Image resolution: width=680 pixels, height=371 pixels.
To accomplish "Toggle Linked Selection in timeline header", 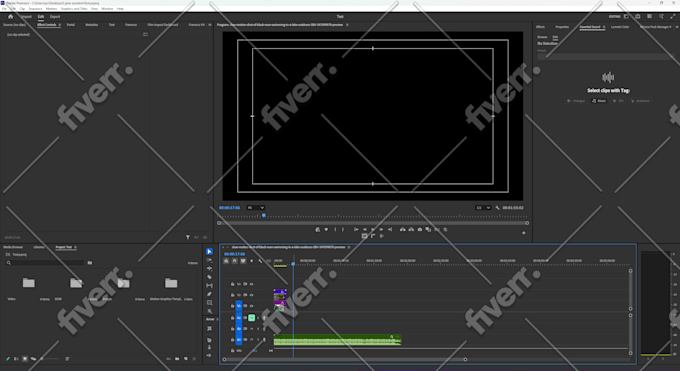I will pos(243,261).
